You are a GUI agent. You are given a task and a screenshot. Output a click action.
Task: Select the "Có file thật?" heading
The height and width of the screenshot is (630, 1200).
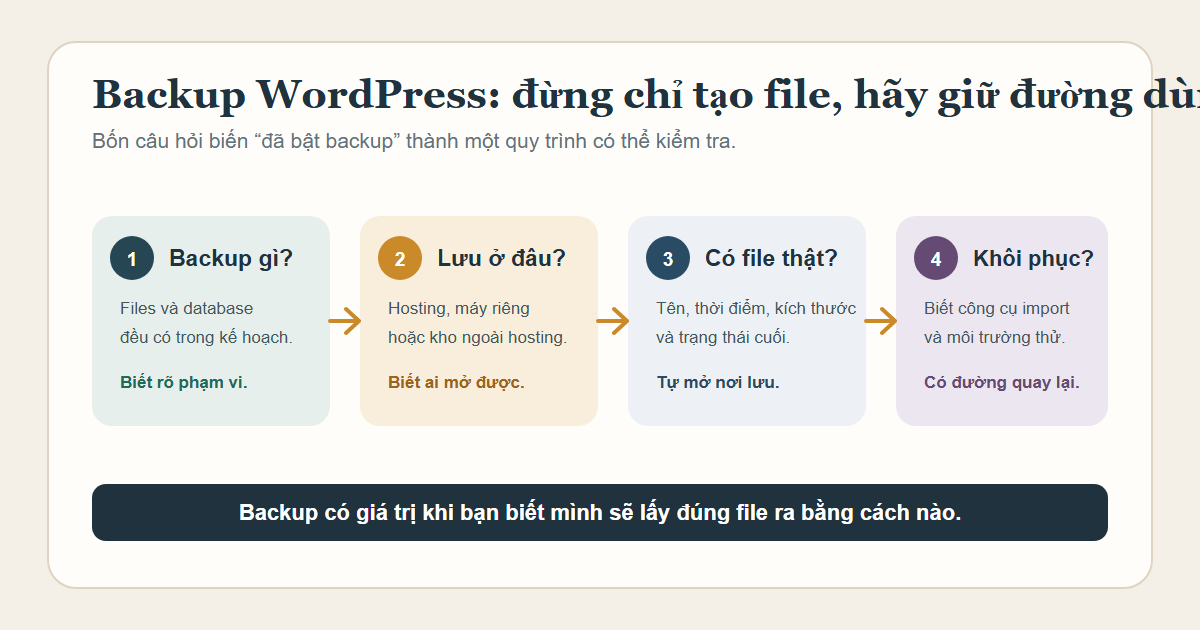[771, 258]
